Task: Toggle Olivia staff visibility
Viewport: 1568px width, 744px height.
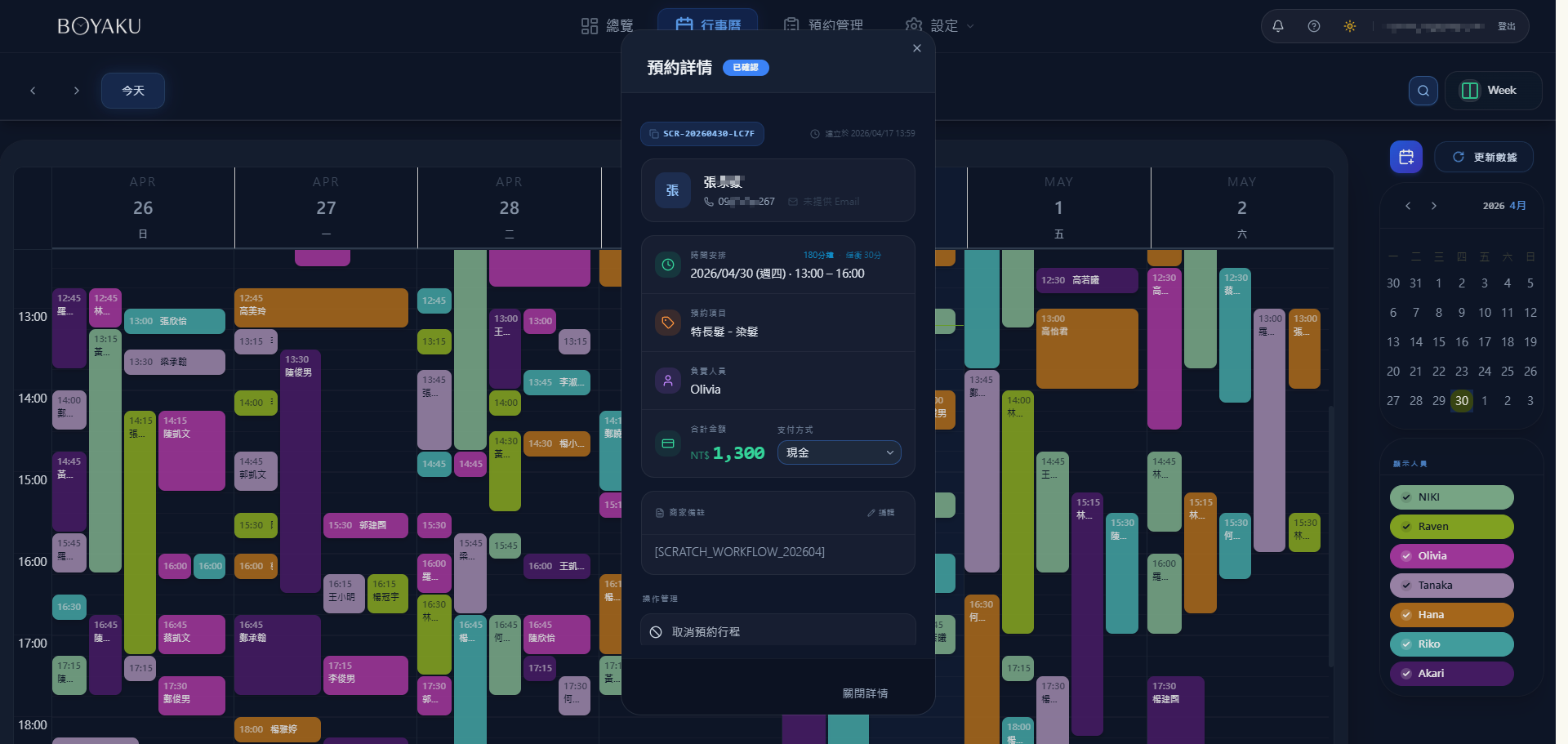Action: [1452, 556]
